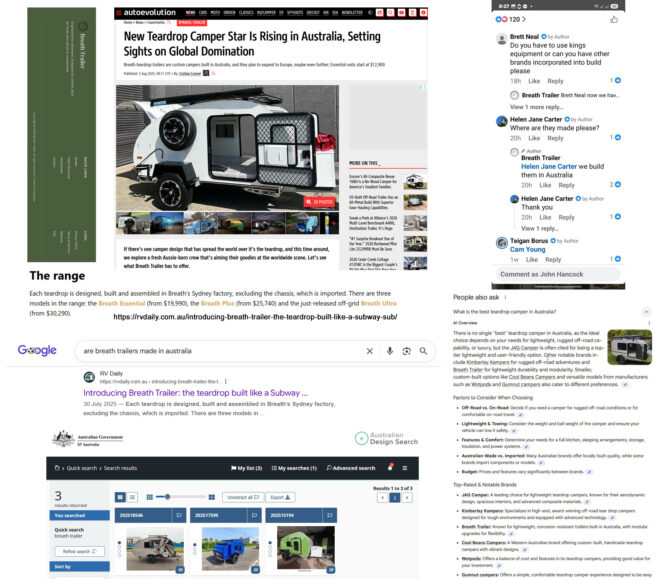
Task: Tap Brett Neal's profile avatar
Action: pyautogui.click(x=501, y=39)
